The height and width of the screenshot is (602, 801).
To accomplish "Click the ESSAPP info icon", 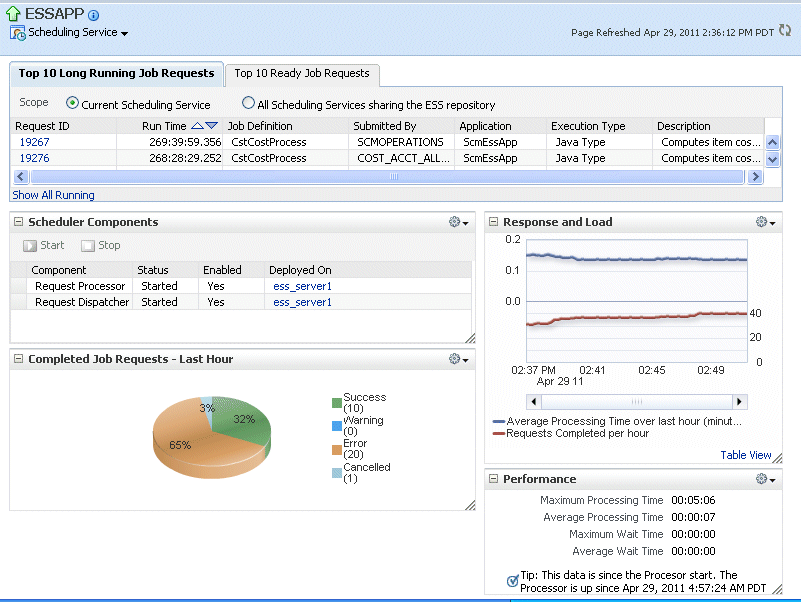I will pos(94,14).
